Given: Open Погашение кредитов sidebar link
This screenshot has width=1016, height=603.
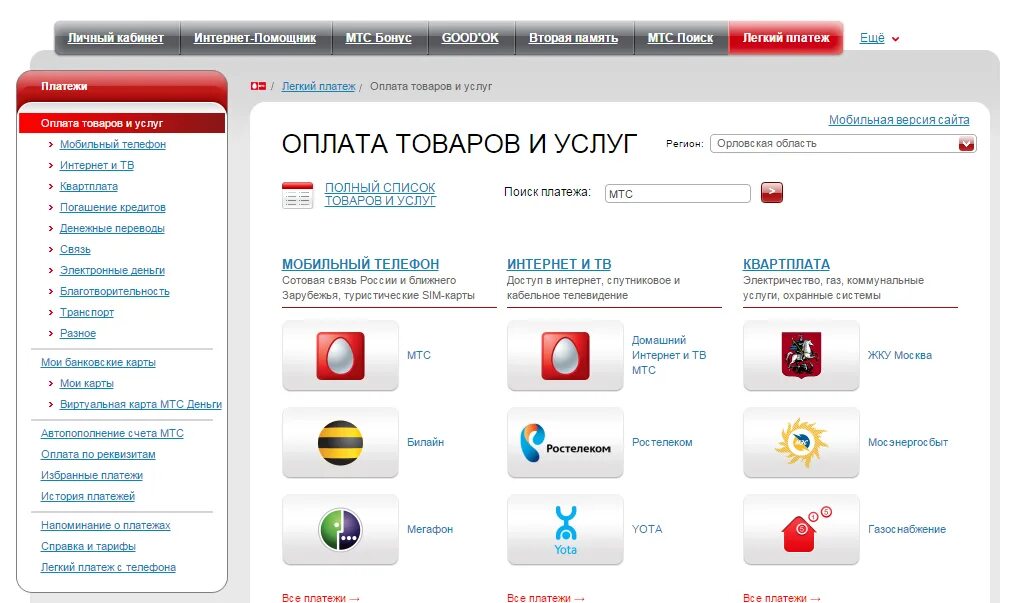Looking at the screenshot, I should (113, 207).
